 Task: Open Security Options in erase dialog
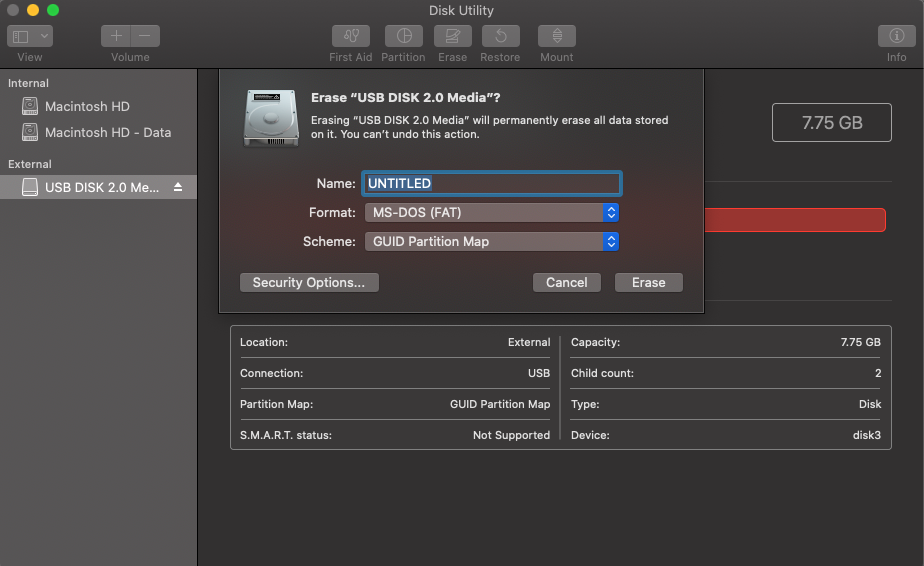pos(309,282)
